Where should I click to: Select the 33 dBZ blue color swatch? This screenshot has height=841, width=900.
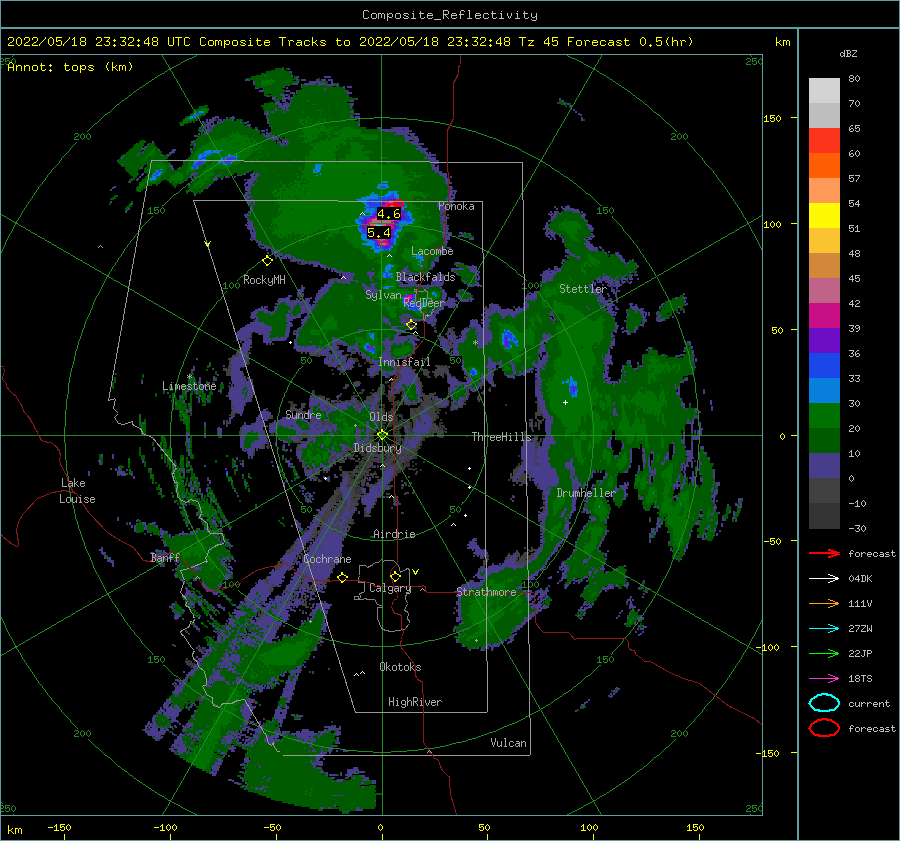(x=824, y=365)
